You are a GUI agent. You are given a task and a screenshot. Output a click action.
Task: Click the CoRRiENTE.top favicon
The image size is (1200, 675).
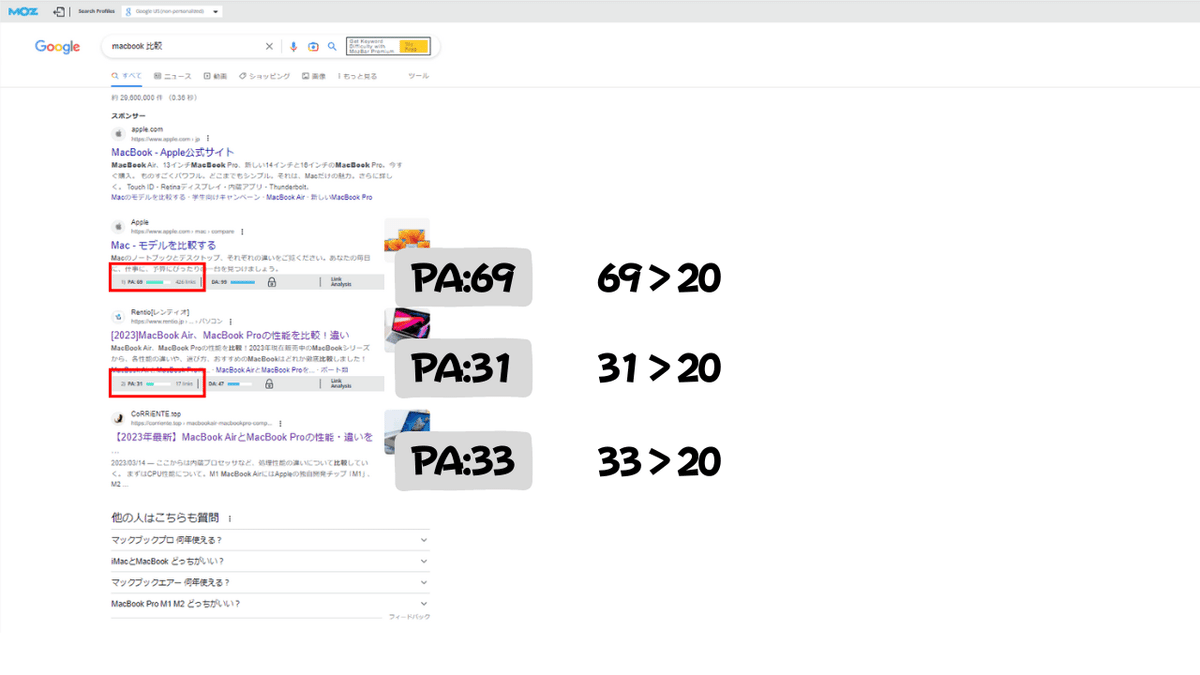click(118, 417)
